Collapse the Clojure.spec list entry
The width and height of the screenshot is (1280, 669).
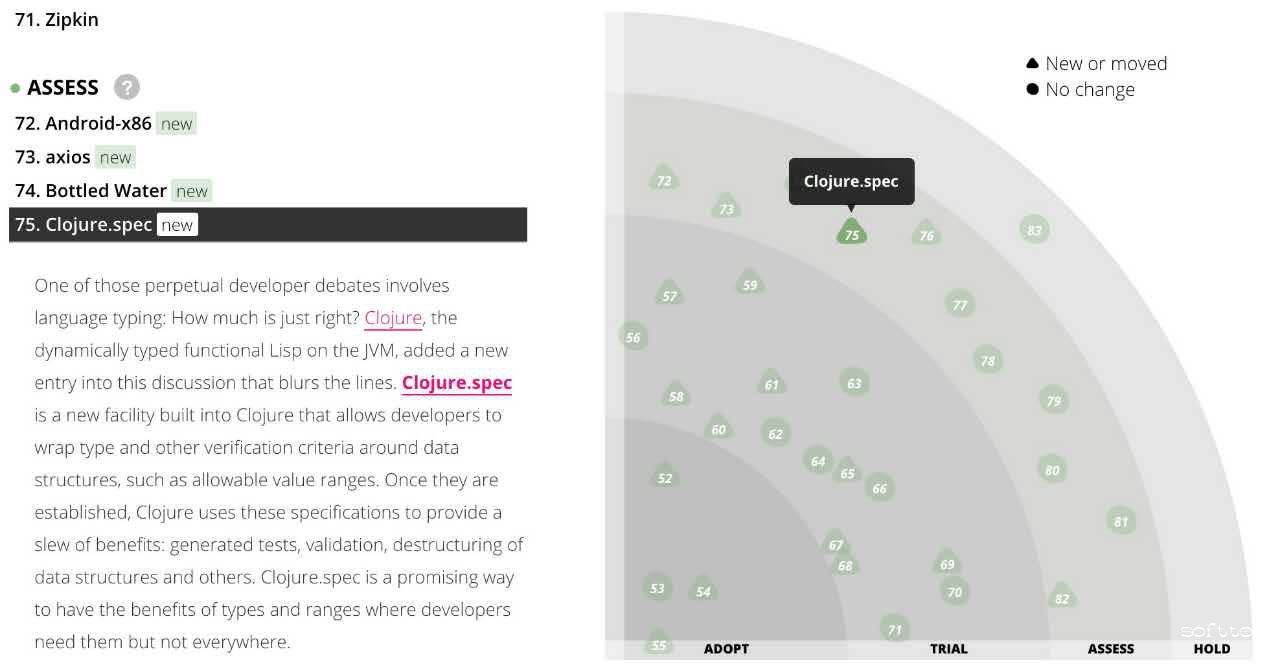[x=268, y=225]
